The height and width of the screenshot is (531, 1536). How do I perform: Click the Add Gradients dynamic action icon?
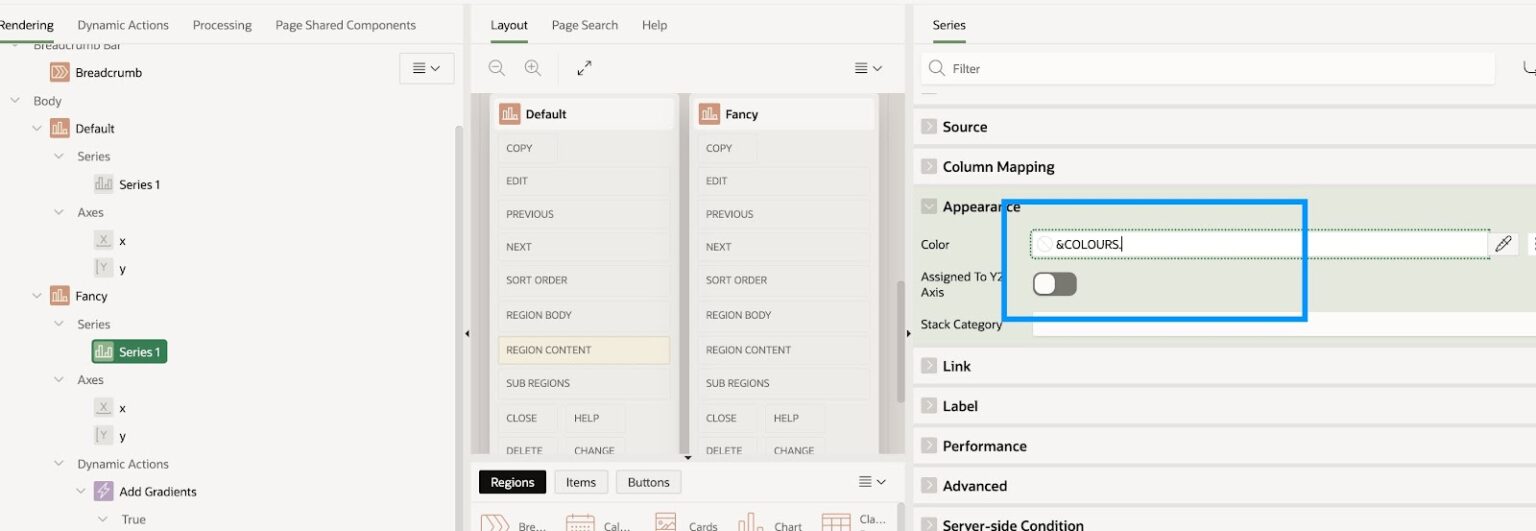(x=104, y=491)
